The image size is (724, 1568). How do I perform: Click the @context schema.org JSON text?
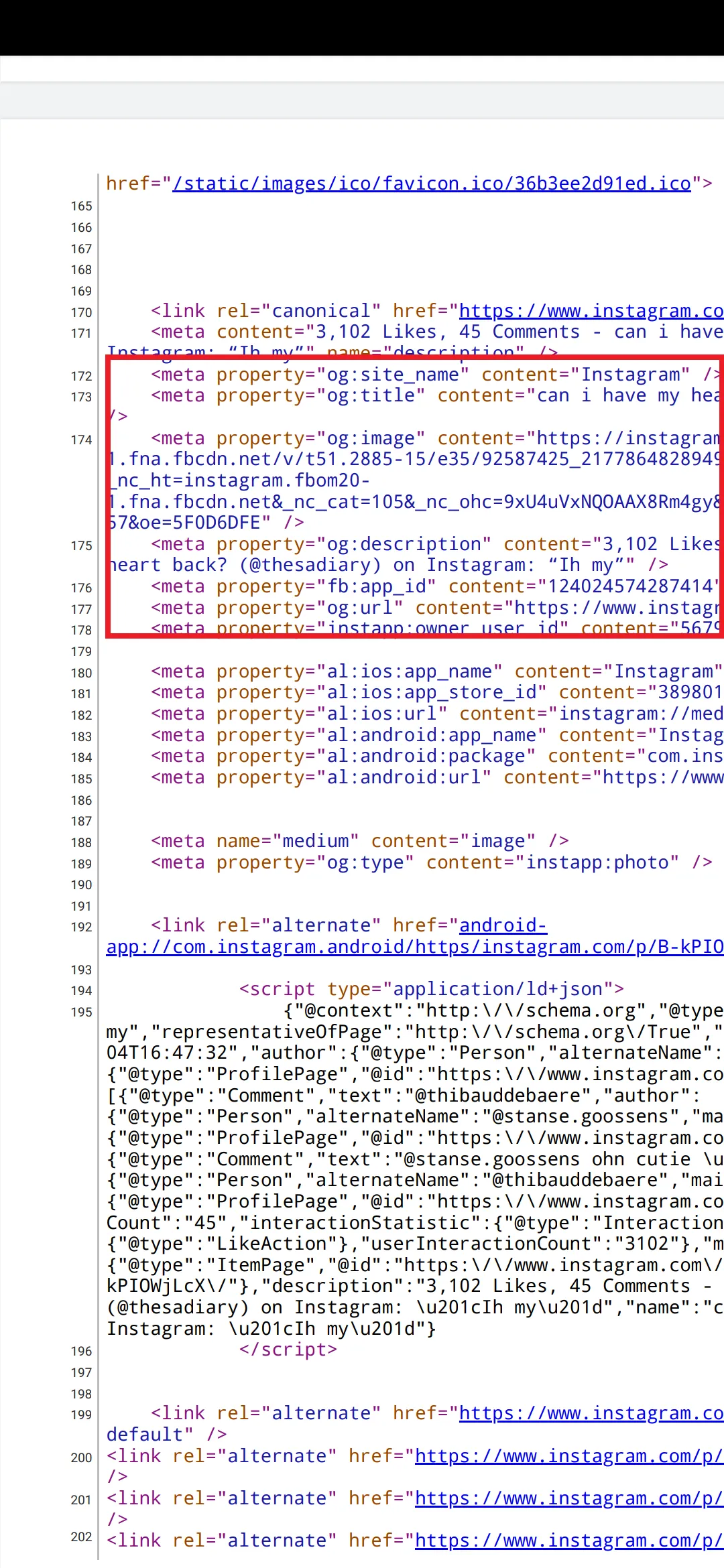[x=503, y=1010]
